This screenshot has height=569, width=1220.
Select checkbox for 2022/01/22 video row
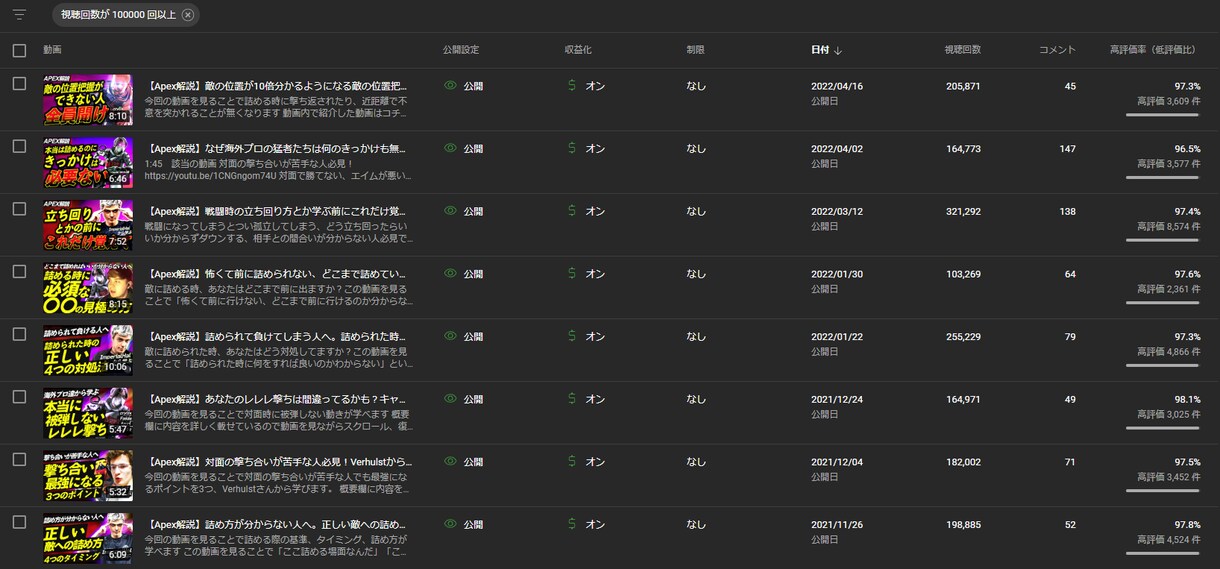(19, 334)
